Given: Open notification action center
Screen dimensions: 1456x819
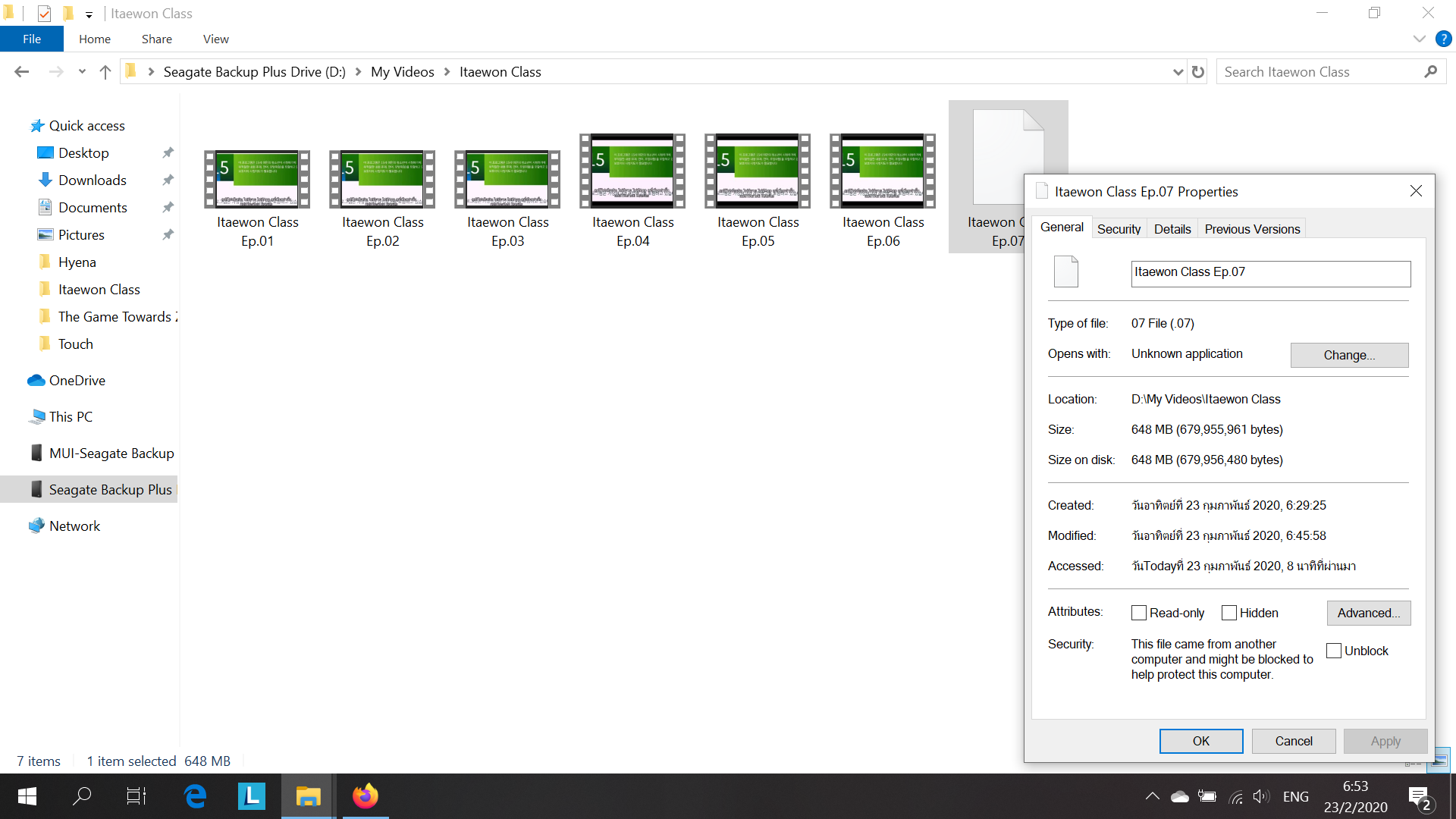Looking at the screenshot, I should pyautogui.click(x=1420, y=797).
